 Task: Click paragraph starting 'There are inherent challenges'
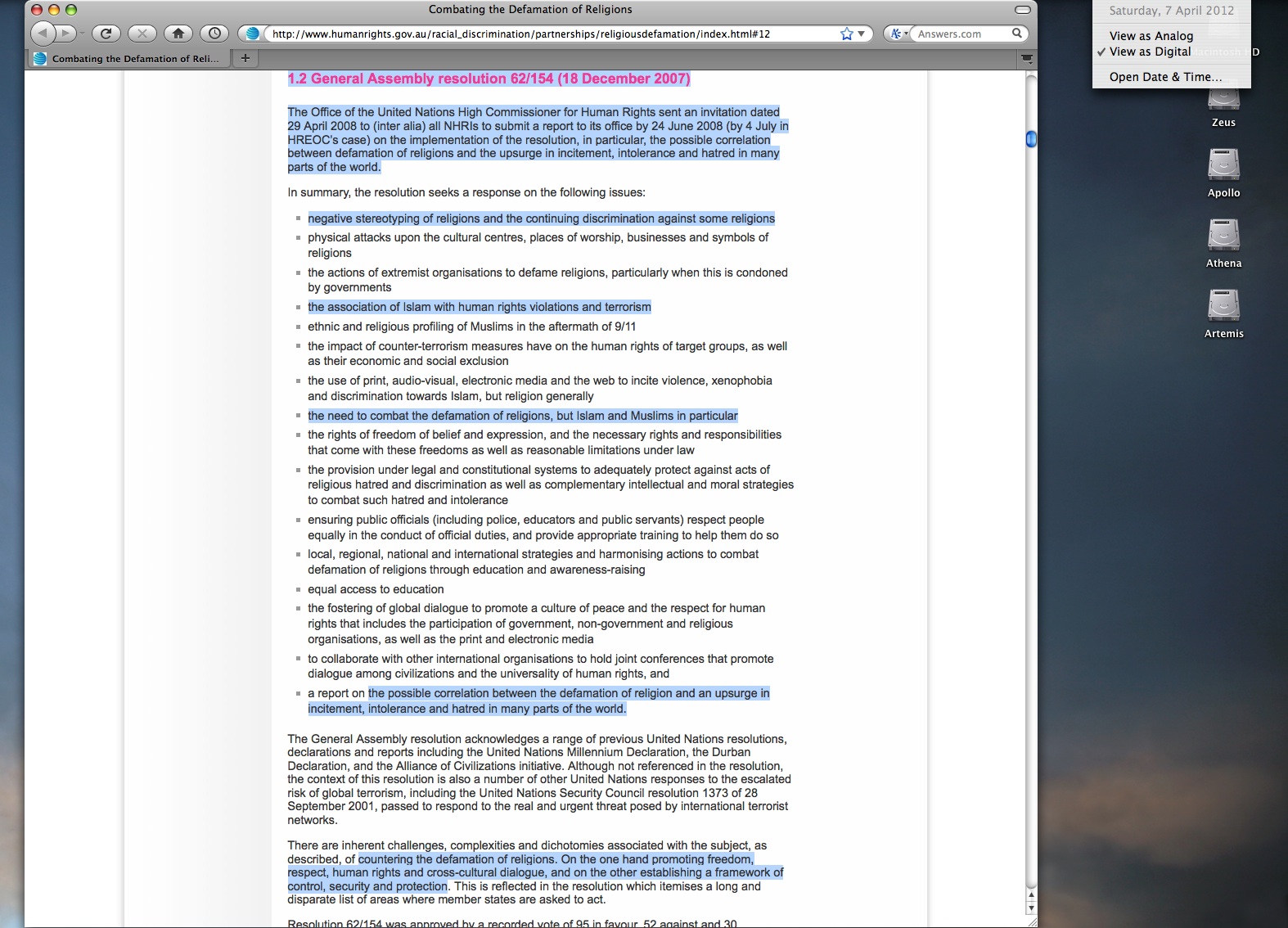click(x=535, y=872)
